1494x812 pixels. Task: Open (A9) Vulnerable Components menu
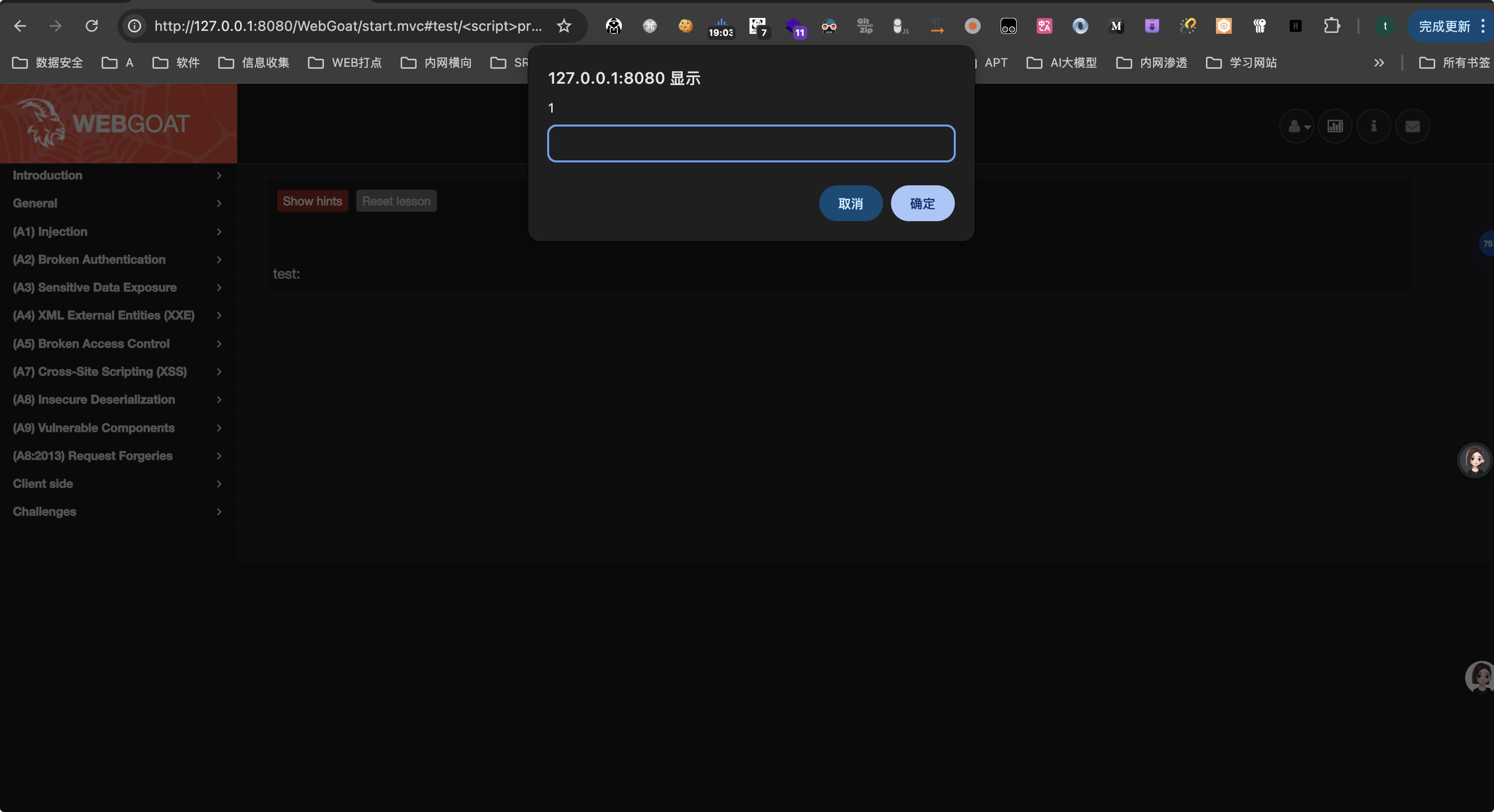pyautogui.click(x=118, y=428)
